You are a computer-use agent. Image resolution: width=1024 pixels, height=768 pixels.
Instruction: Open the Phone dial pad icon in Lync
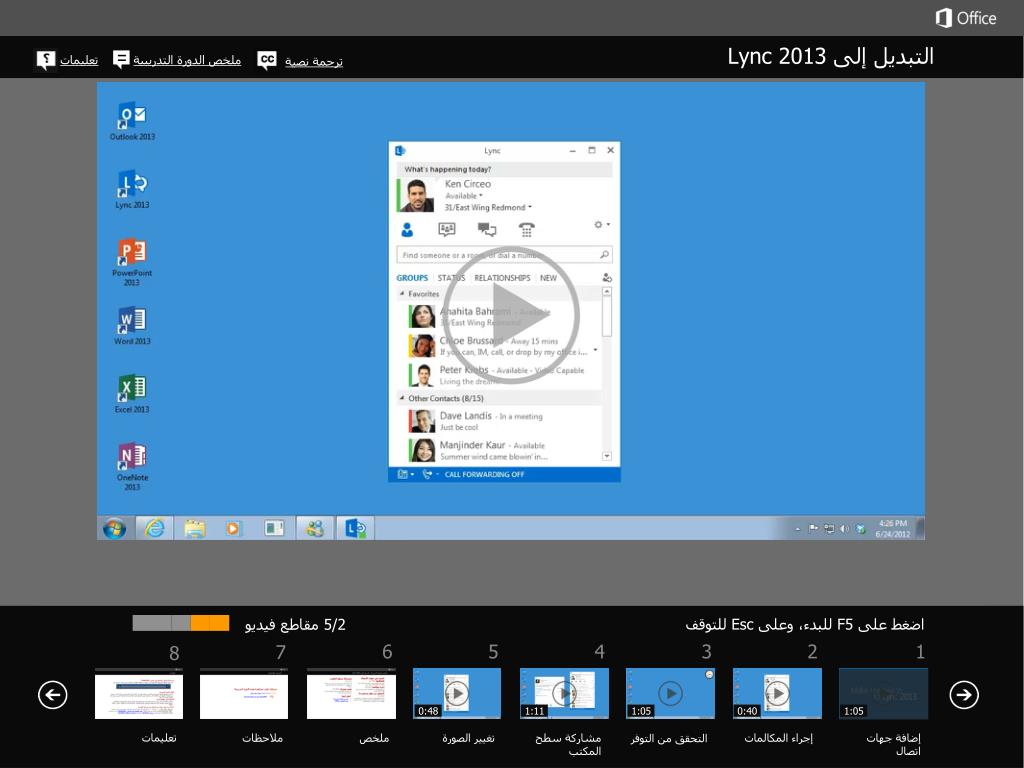(526, 229)
